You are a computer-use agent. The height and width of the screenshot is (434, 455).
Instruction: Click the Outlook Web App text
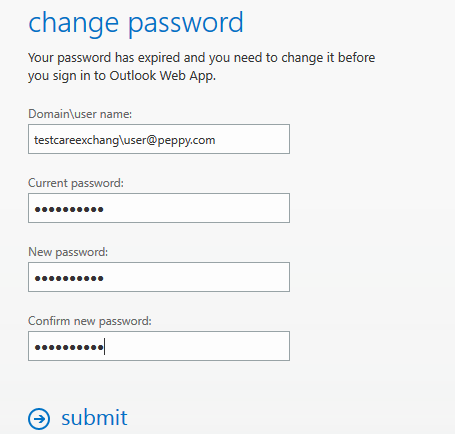(x=163, y=76)
